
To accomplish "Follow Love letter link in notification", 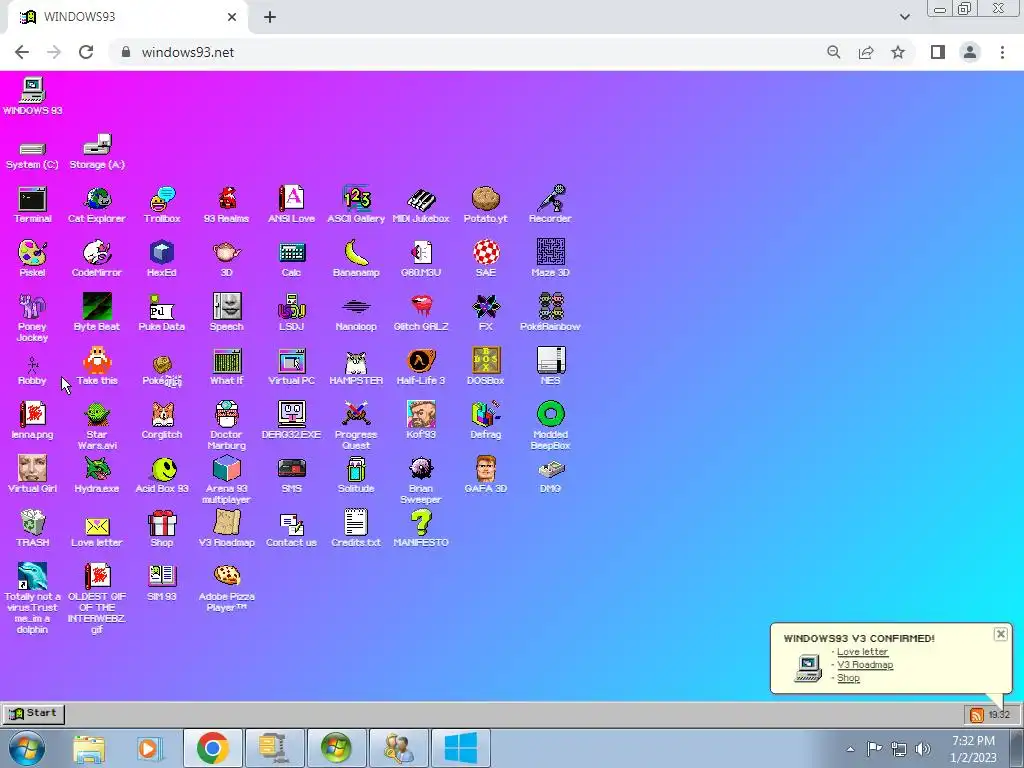I will tap(862, 652).
